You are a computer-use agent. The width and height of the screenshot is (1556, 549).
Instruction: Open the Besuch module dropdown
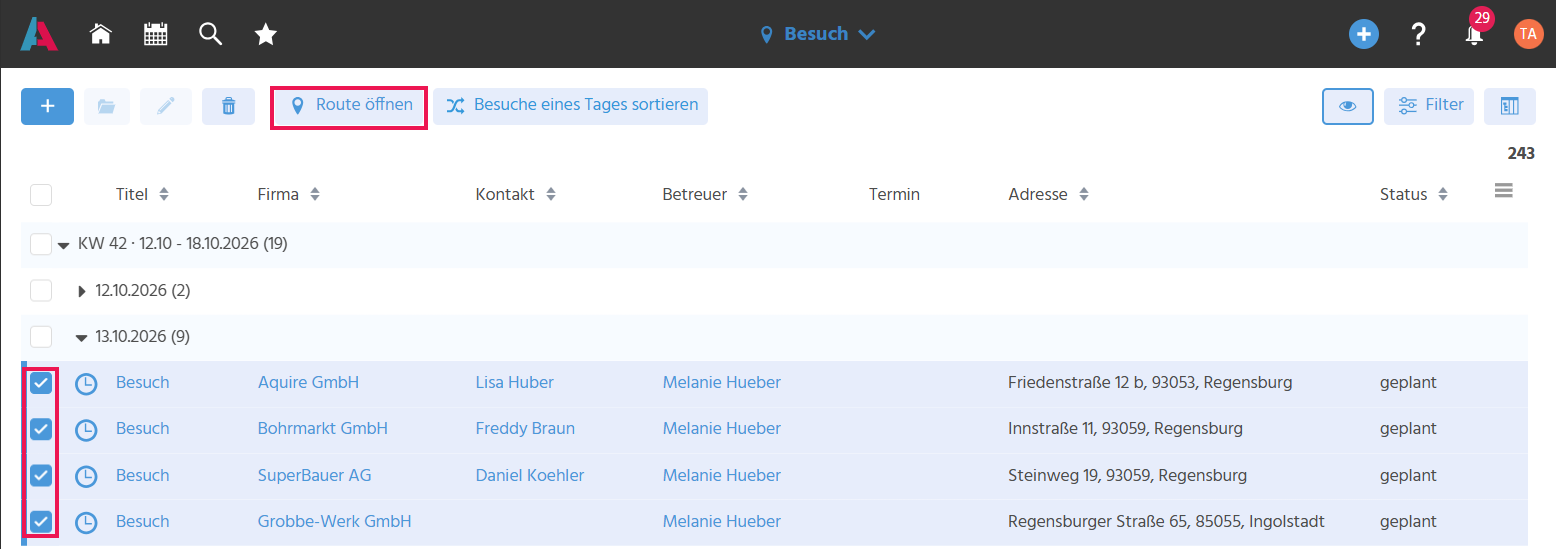point(817,34)
